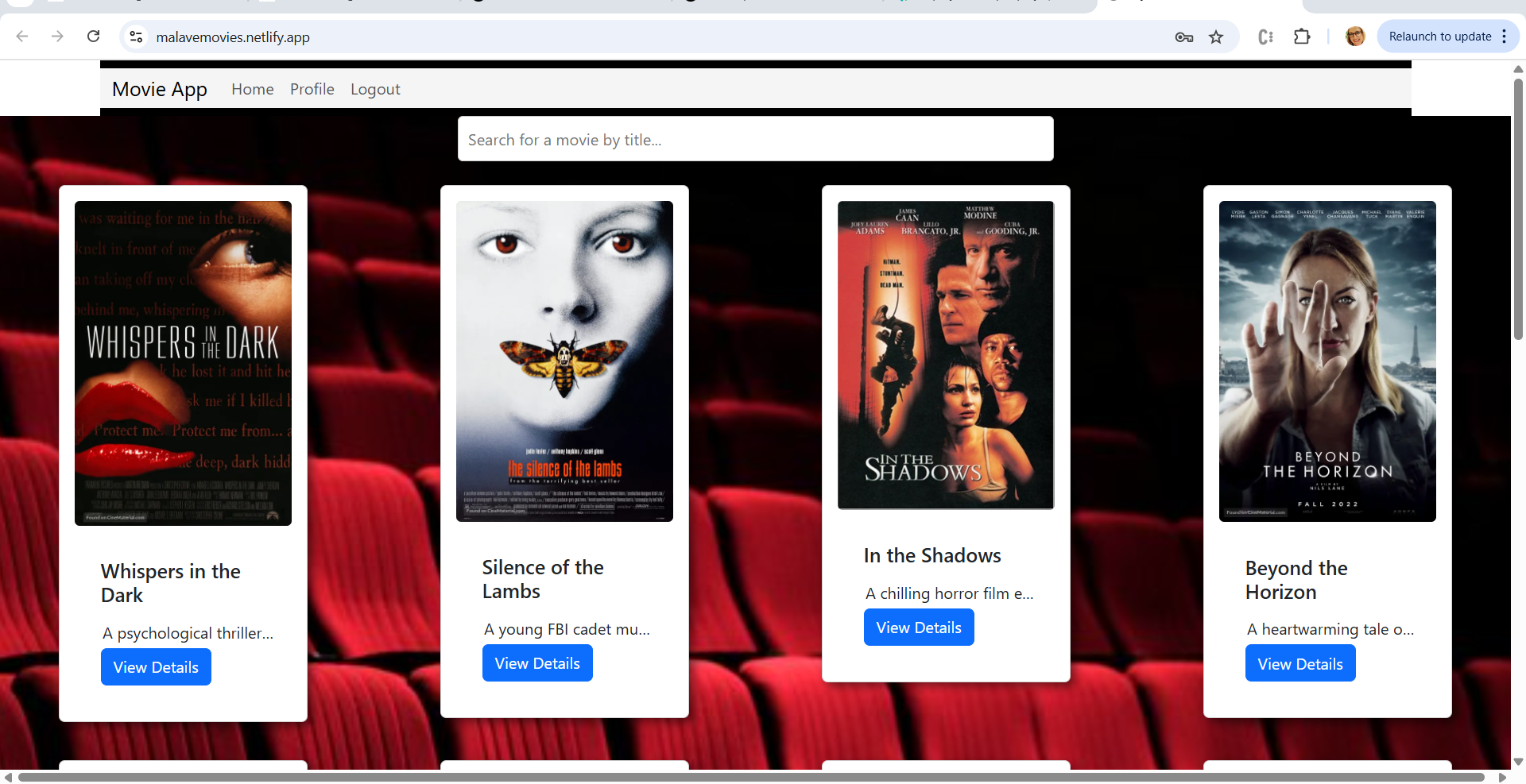Open the saved passwords key icon
1526x784 pixels.
(x=1184, y=37)
